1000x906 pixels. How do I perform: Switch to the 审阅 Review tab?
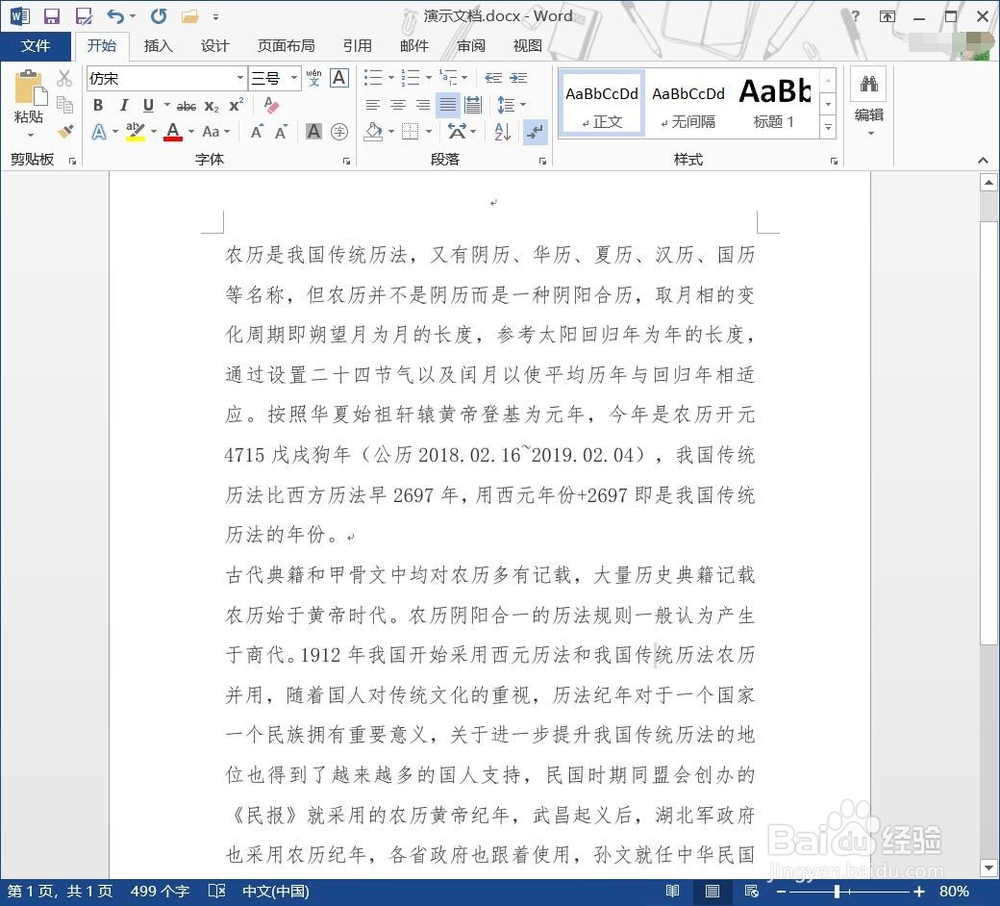tap(471, 46)
